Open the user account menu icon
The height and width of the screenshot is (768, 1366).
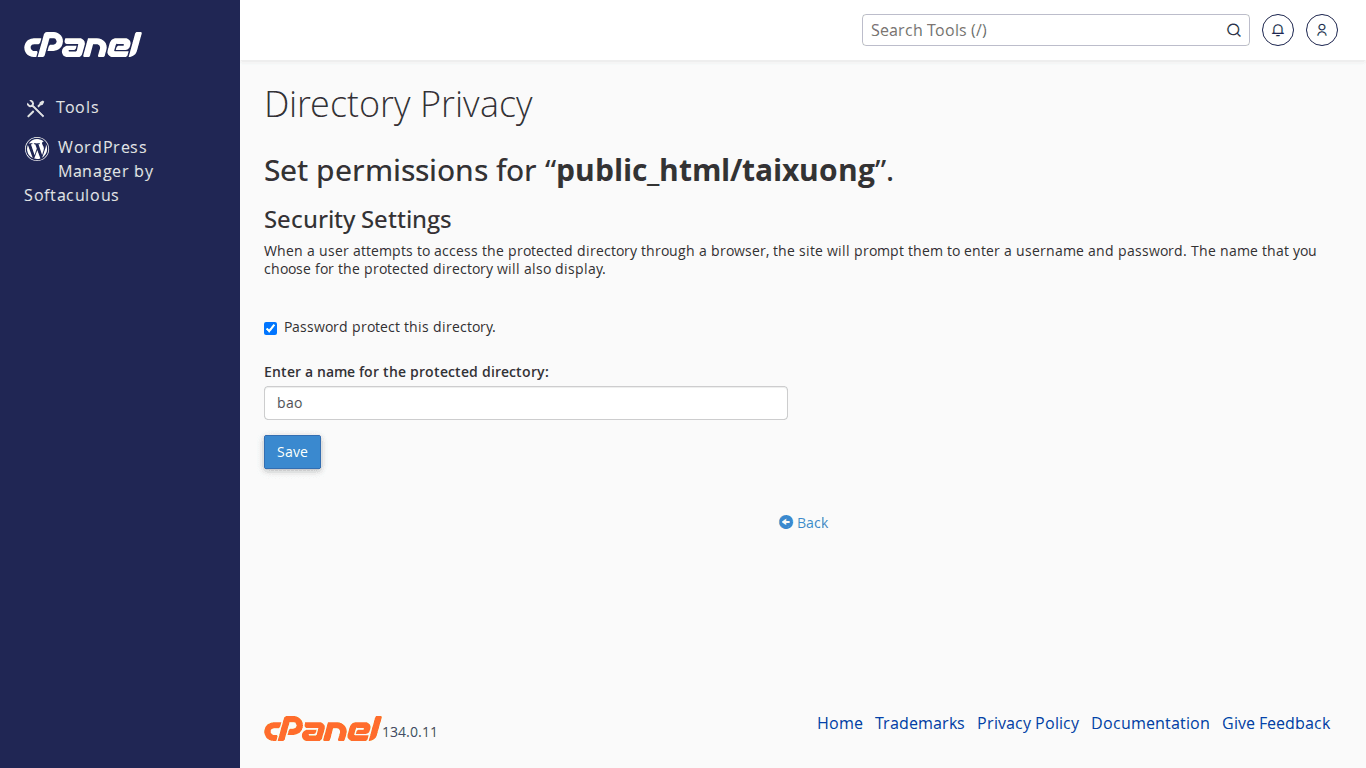(1322, 30)
